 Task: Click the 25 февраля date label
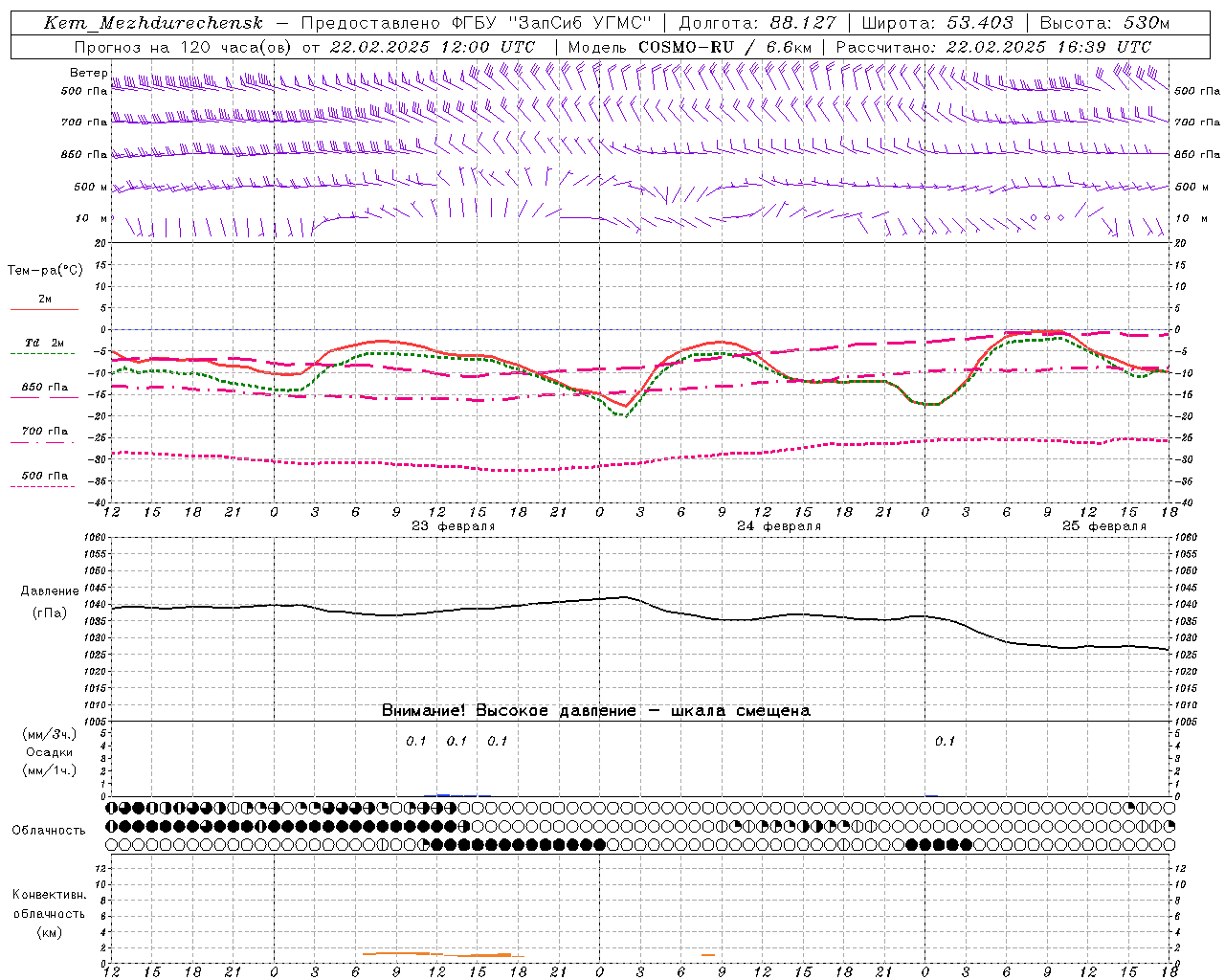1104,526
